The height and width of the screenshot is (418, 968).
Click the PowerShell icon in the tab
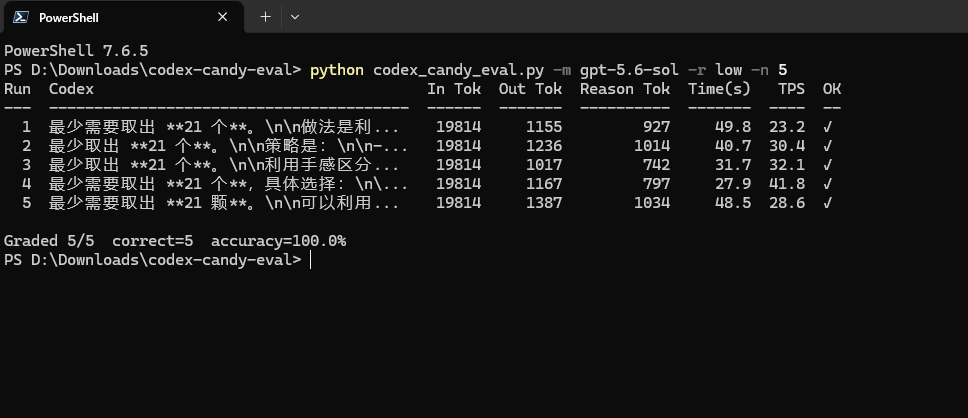point(21,17)
